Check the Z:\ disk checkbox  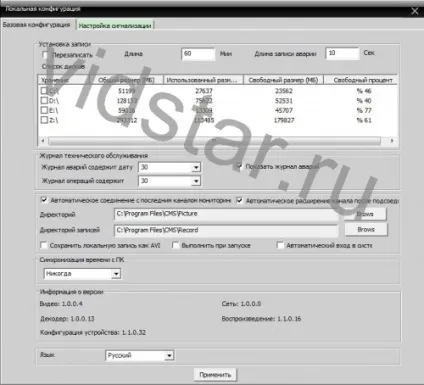point(44,120)
